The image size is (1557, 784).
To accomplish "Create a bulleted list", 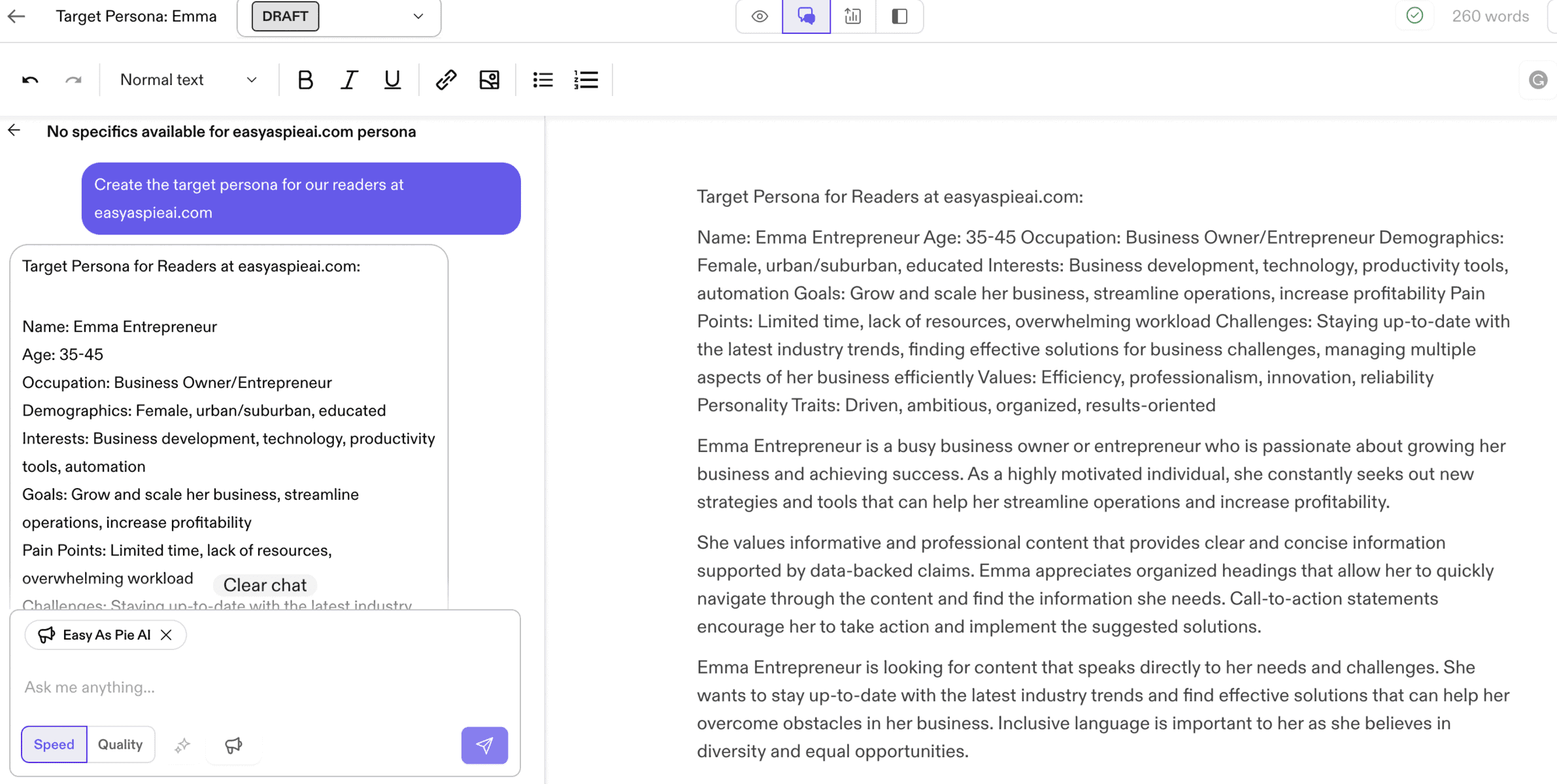I will [543, 80].
